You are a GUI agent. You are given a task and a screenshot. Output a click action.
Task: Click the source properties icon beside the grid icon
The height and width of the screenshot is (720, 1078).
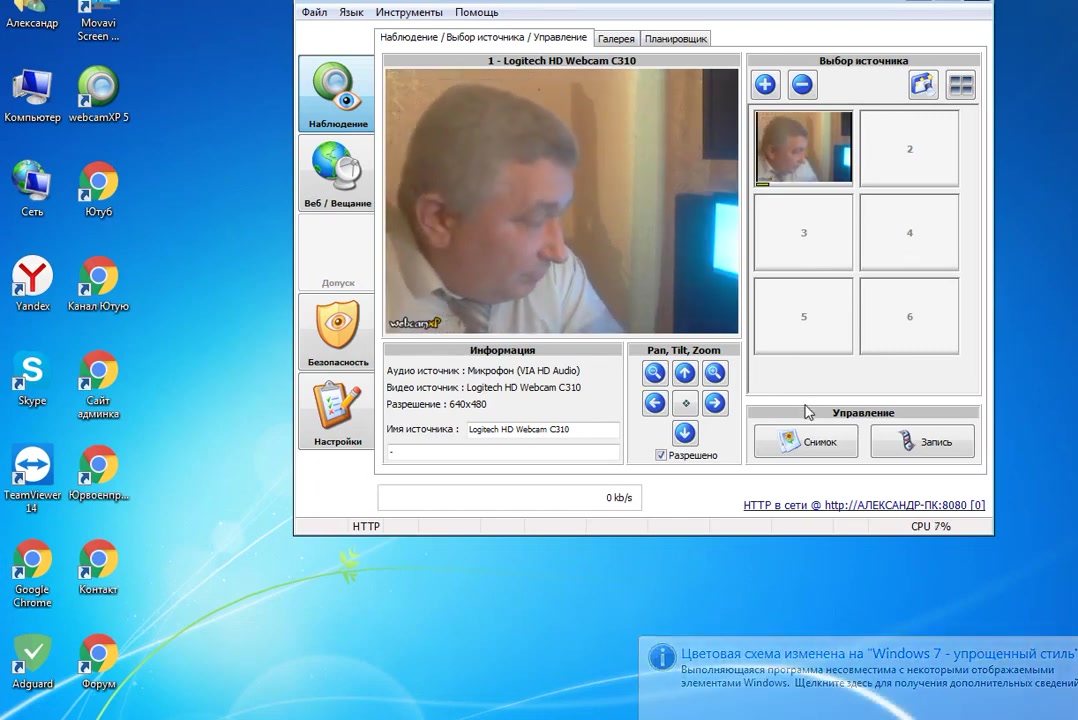pos(923,85)
